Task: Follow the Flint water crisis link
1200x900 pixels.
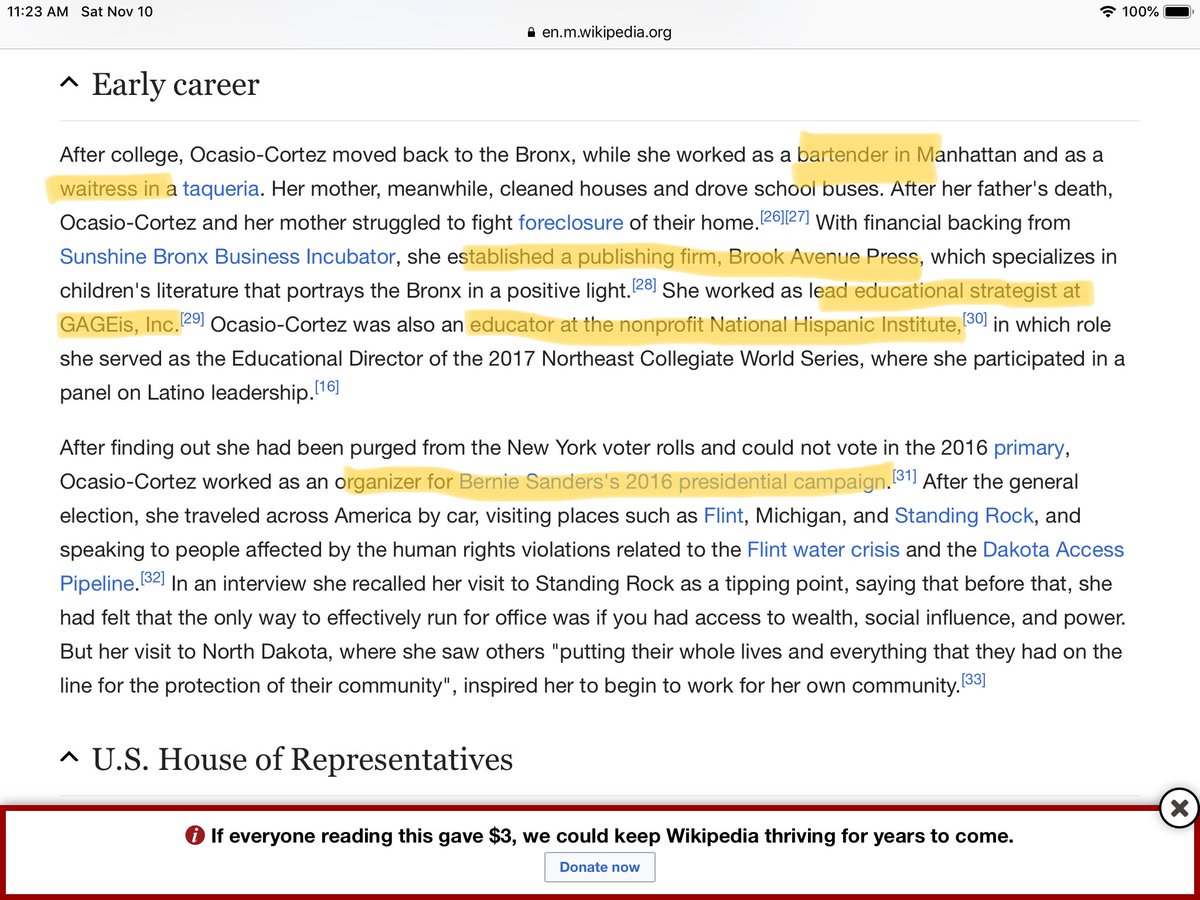Action: point(823,550)
